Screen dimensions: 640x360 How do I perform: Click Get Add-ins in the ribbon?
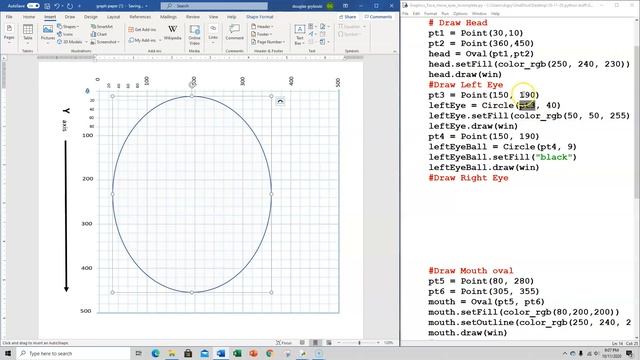tap(142, 29)
